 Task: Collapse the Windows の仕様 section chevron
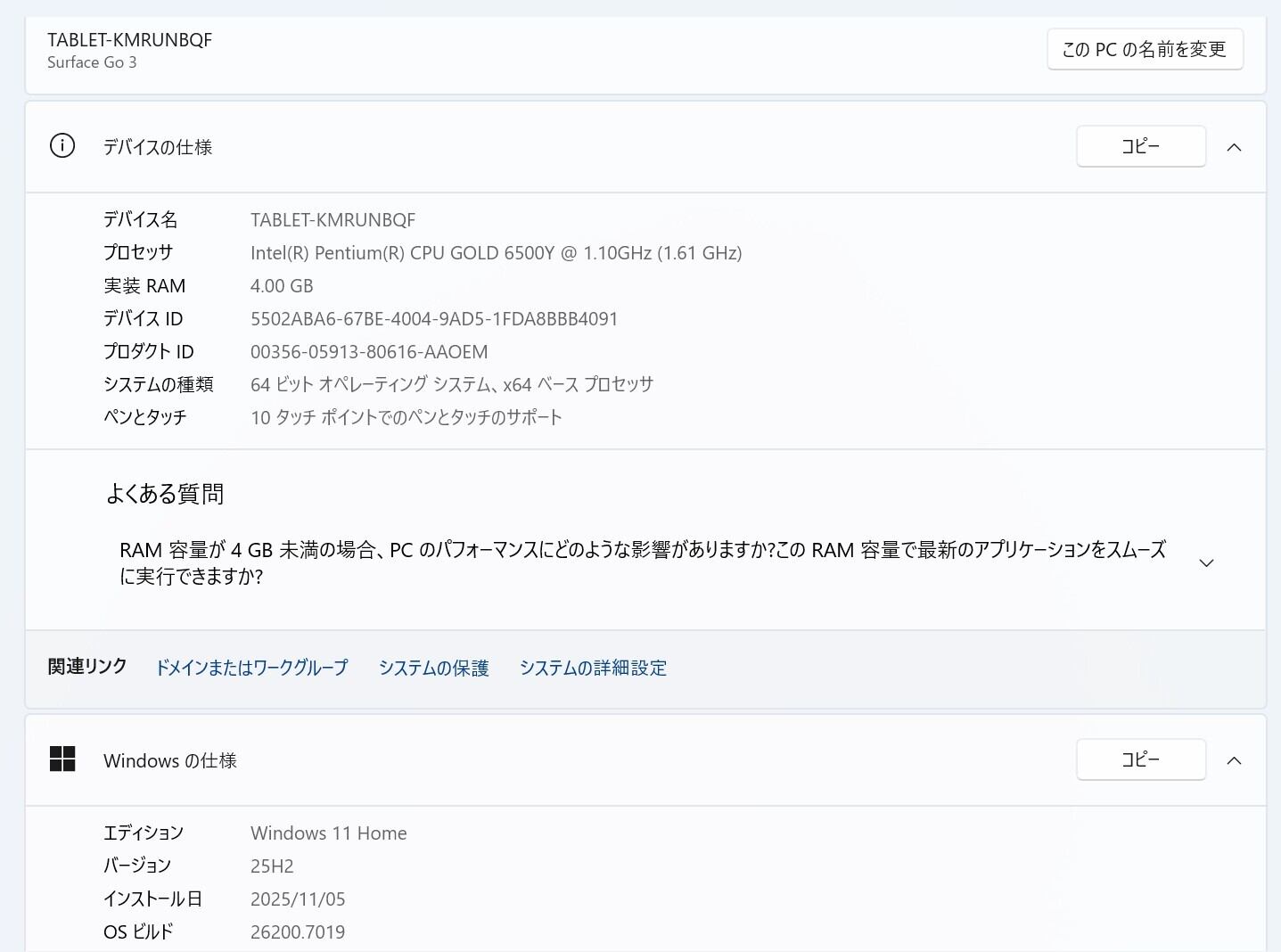click(x=1234, y=760)
